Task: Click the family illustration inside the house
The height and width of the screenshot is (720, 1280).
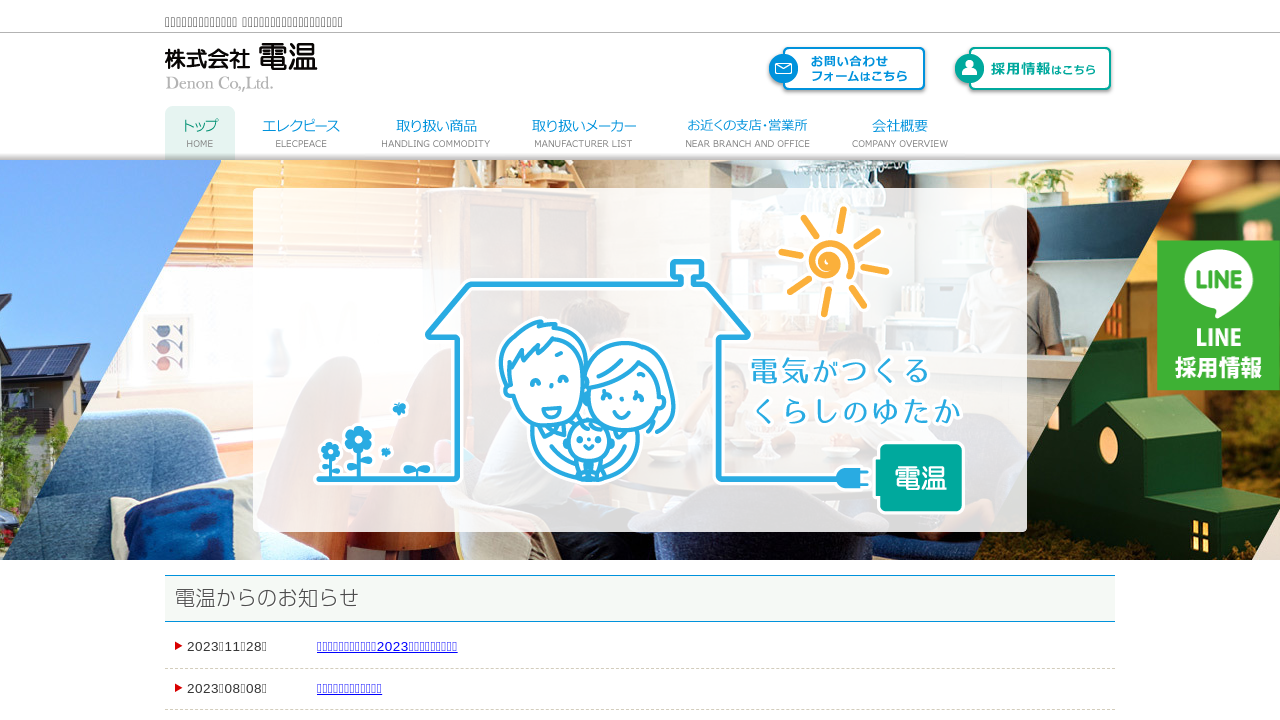Action: [x=585, y=400]
